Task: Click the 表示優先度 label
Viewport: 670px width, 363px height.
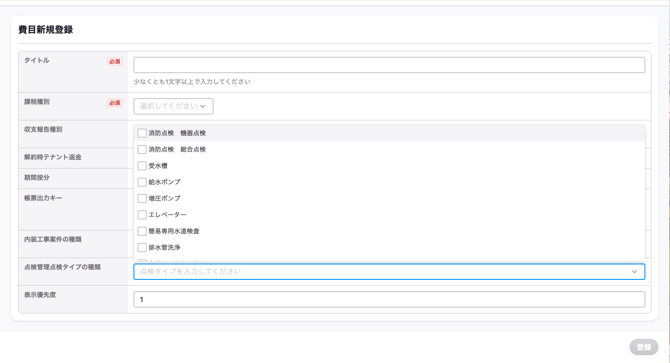Action: (x=40, y=295)
